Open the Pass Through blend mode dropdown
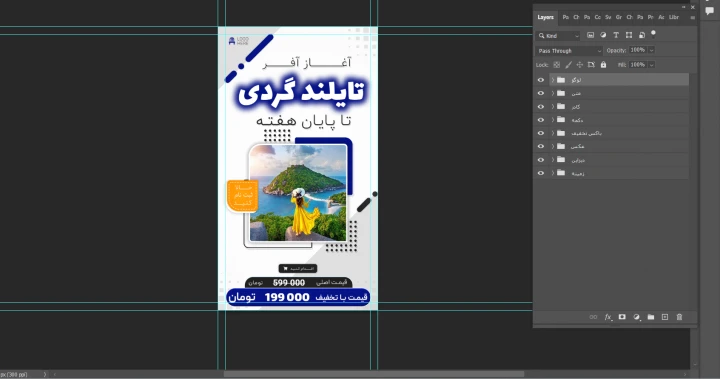 pos(569,51)
